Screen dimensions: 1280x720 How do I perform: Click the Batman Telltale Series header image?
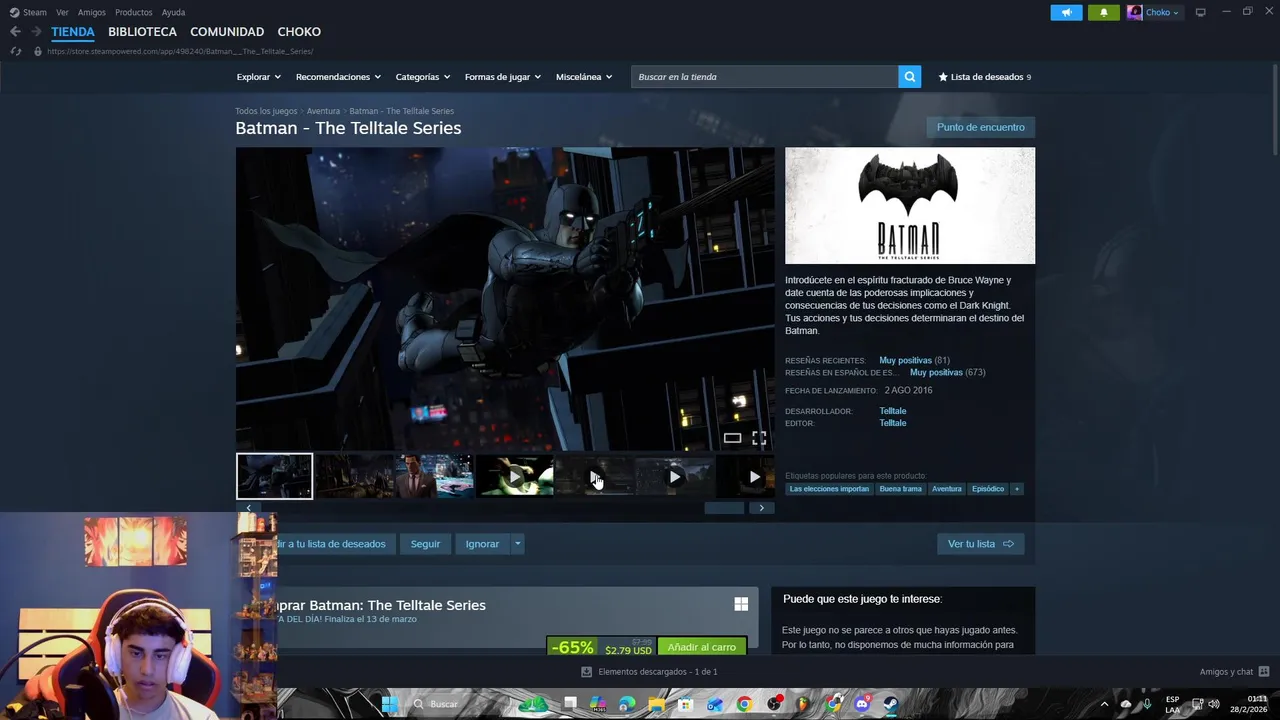coord(910,206)
